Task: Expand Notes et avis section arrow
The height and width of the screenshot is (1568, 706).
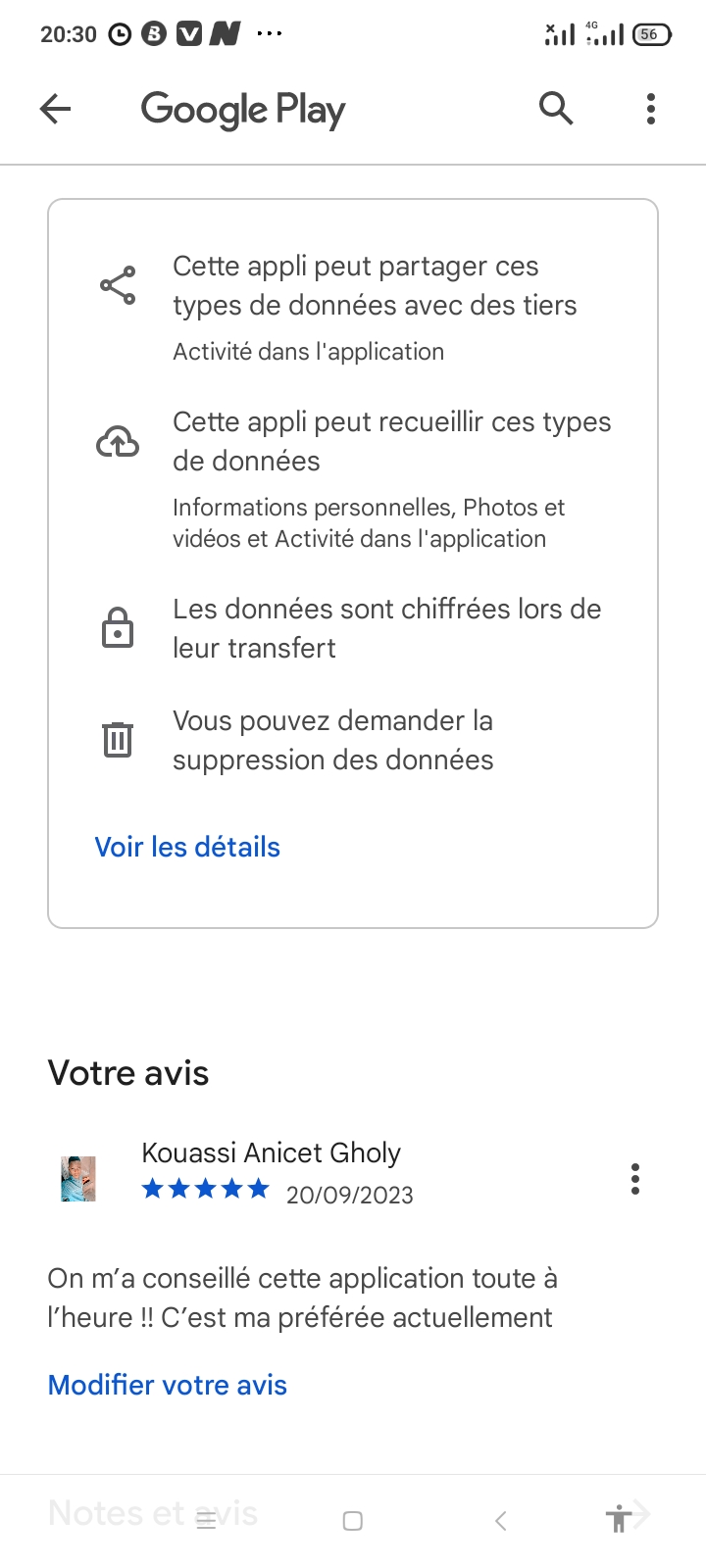Action: (642, 1513)
